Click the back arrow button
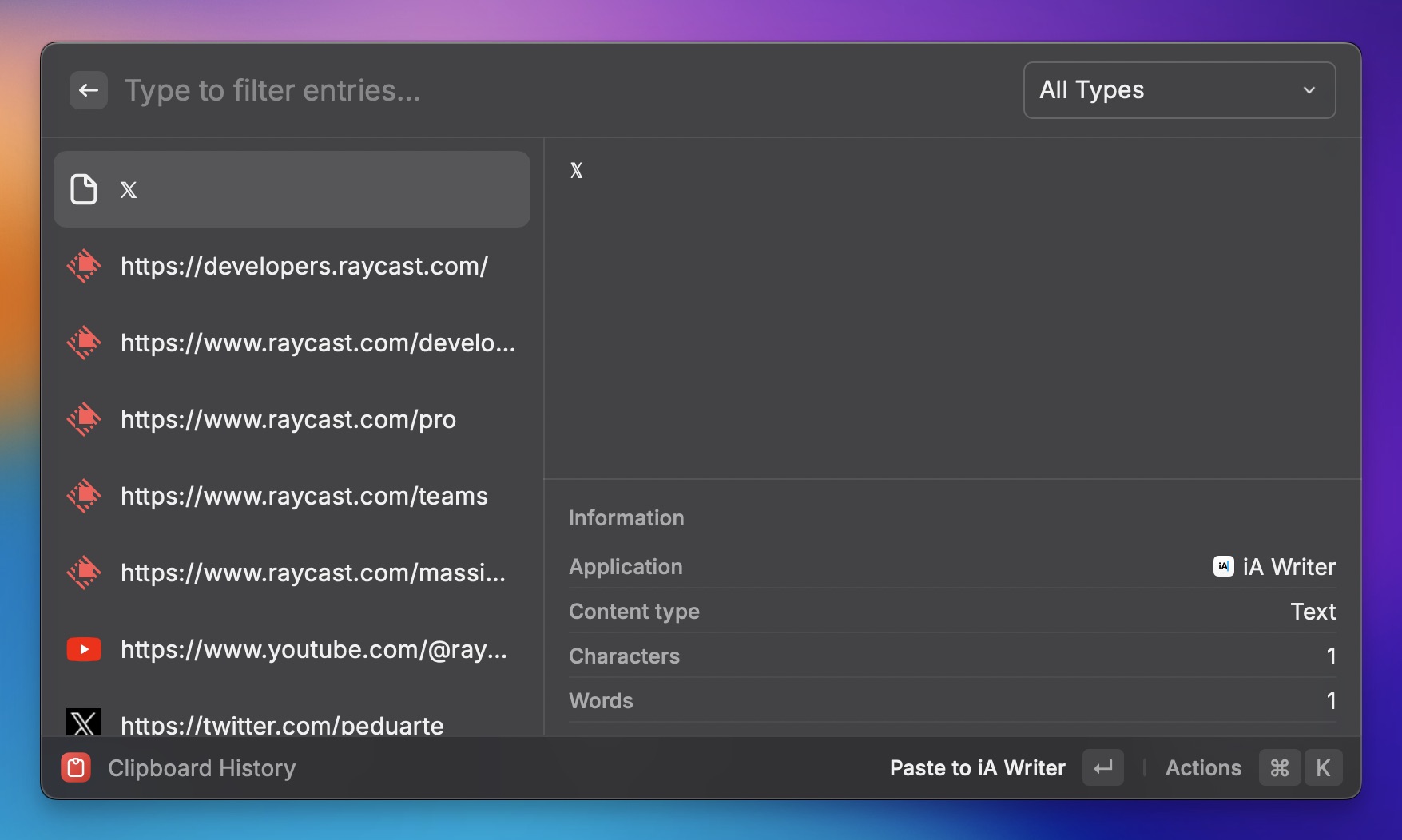1402x840 pixels. [x=88, y=90]
